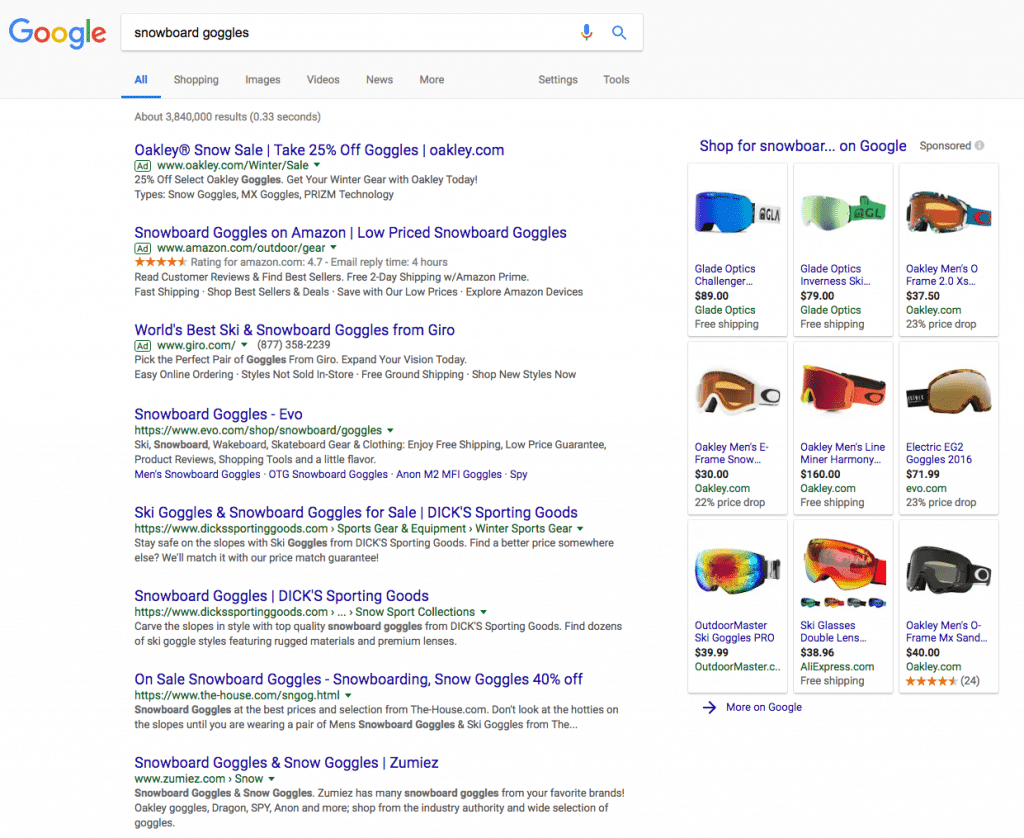Click the Glade Optics Challenger product title
The height and width of the screenshot is (838, 1024).
point(725,275)
